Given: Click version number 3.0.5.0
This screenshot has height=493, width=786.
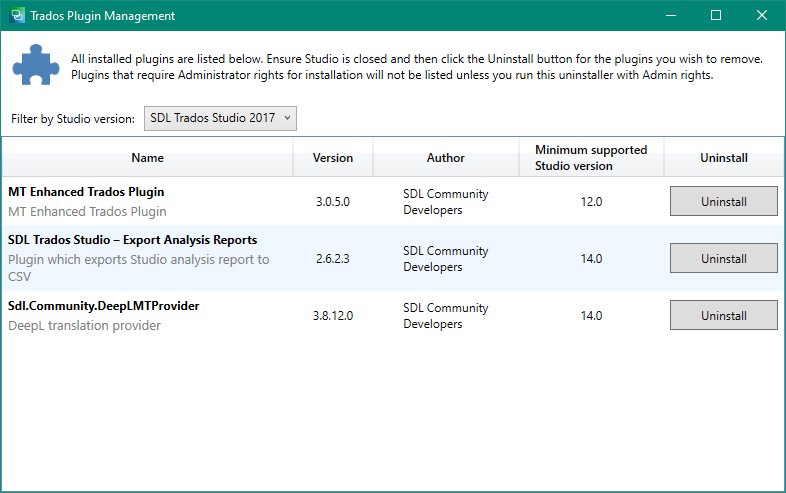Looking at the screenshot, I should 333,202.
